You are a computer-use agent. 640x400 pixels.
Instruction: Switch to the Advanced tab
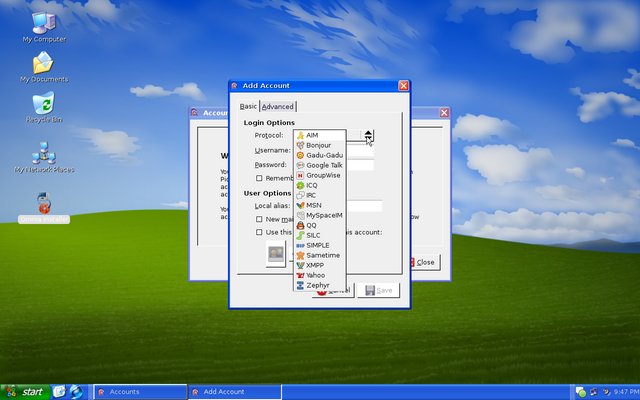tap(278, 107)
